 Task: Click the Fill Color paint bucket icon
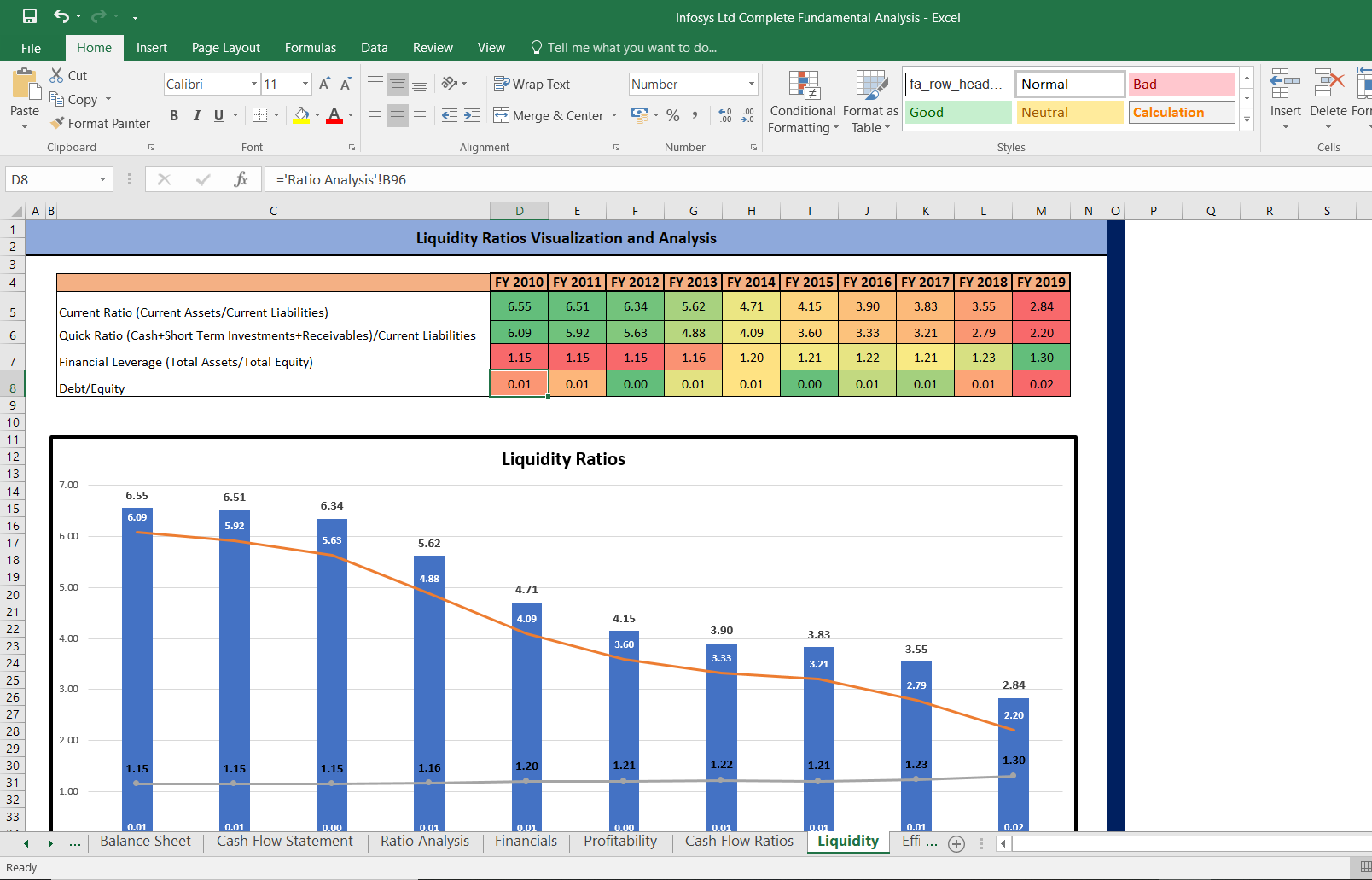(x=301, y=114)
